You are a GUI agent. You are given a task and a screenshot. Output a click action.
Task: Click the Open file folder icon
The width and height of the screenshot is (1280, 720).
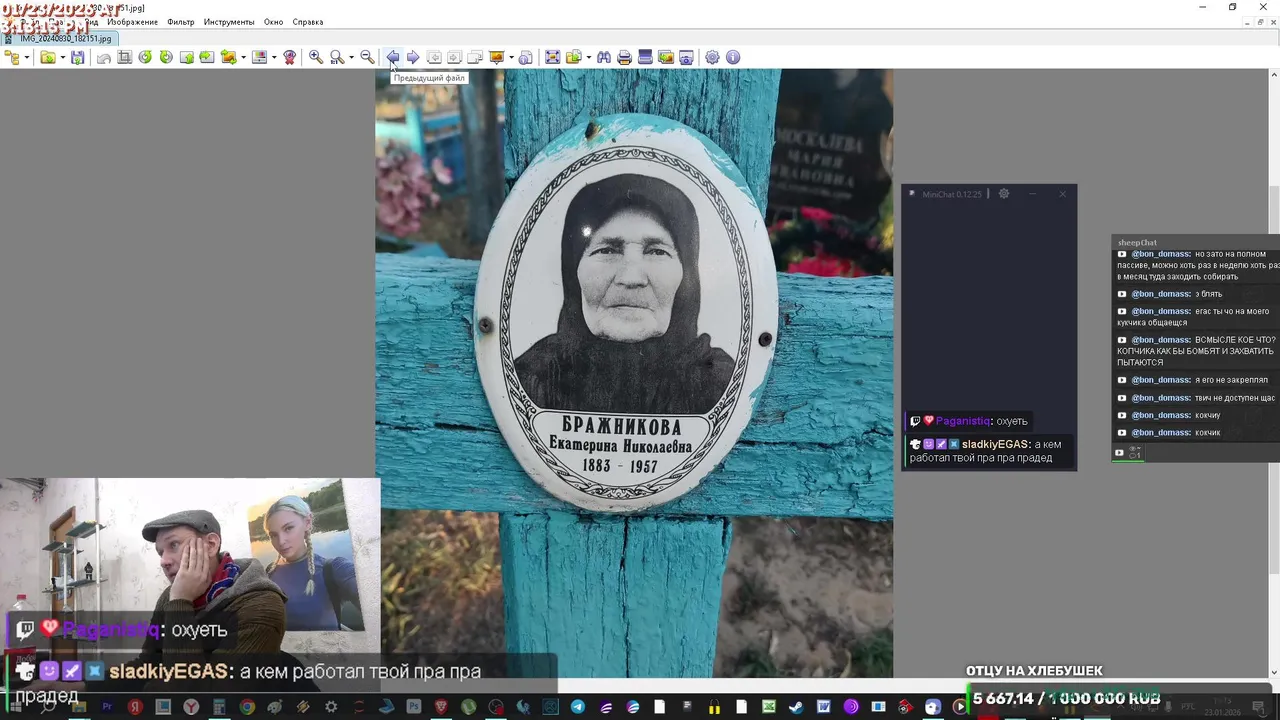47,57
